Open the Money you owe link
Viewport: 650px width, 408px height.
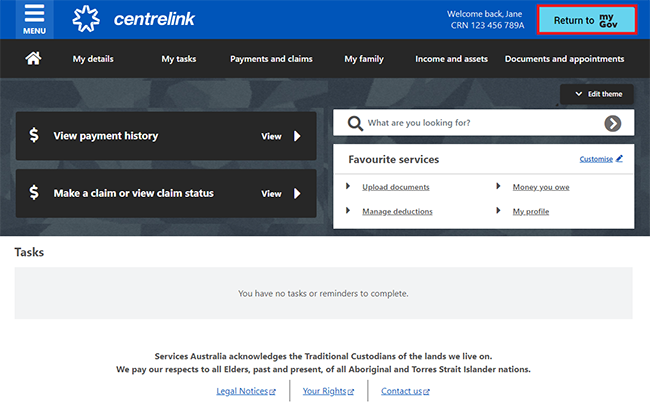point(540,187)
